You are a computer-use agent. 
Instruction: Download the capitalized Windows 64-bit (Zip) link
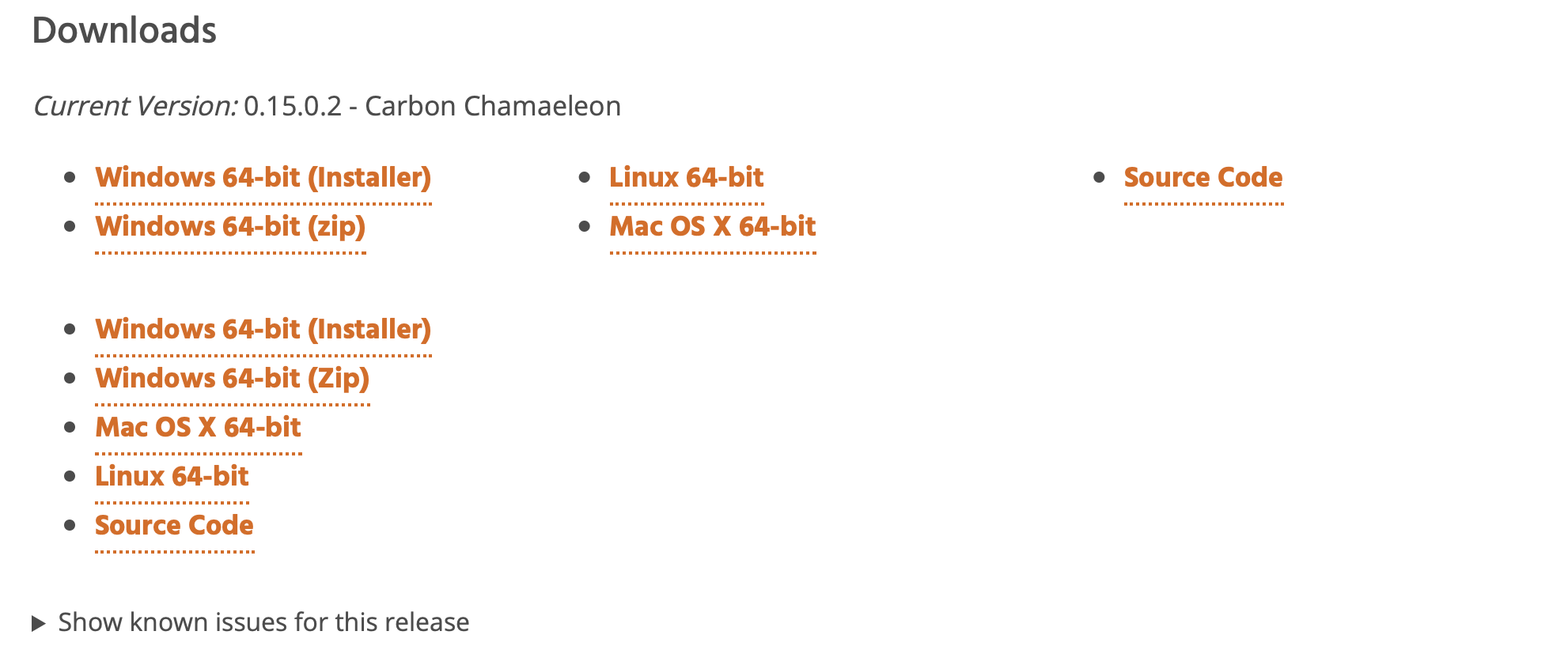coord(232,379)
